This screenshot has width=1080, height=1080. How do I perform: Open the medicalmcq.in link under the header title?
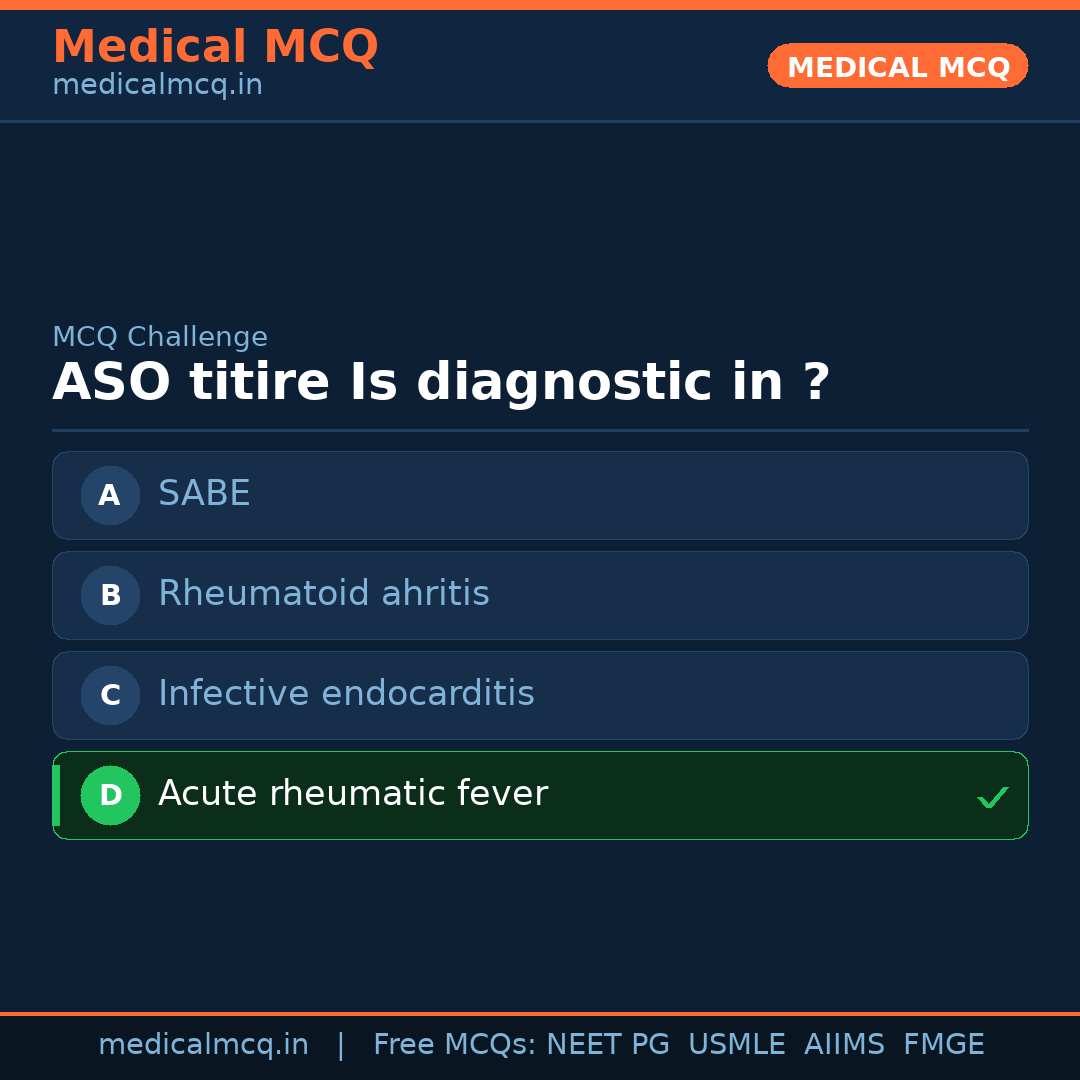tap(157, 86)
